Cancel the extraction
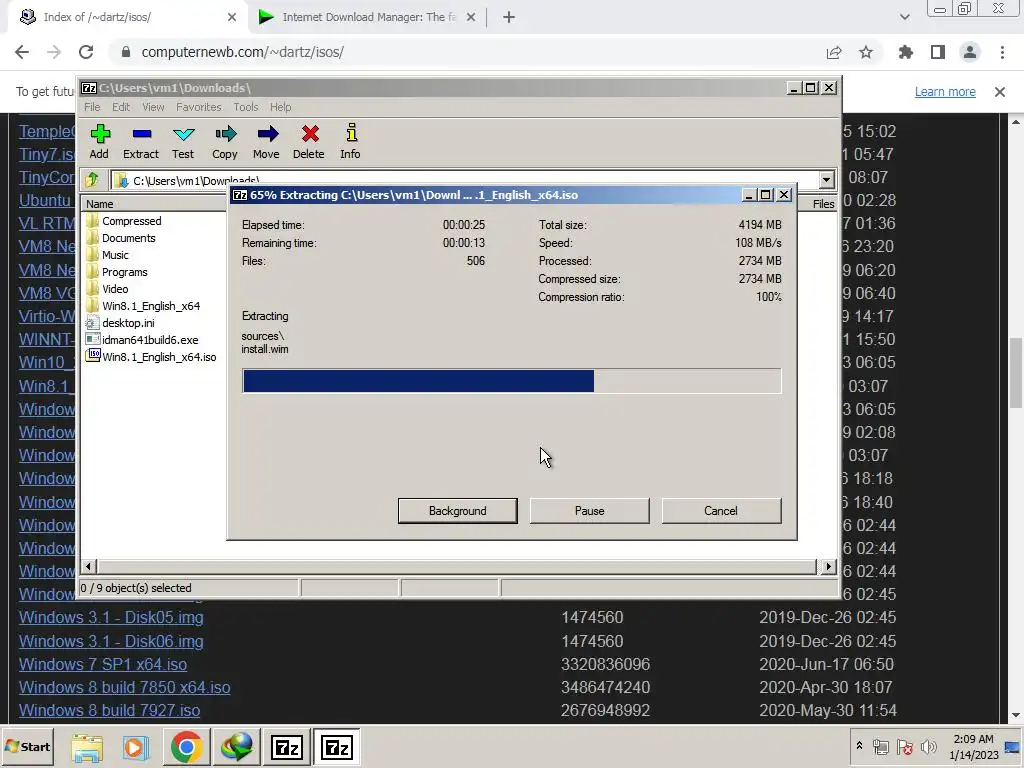This screenshot has width=1024, height=768. point(721,511)
